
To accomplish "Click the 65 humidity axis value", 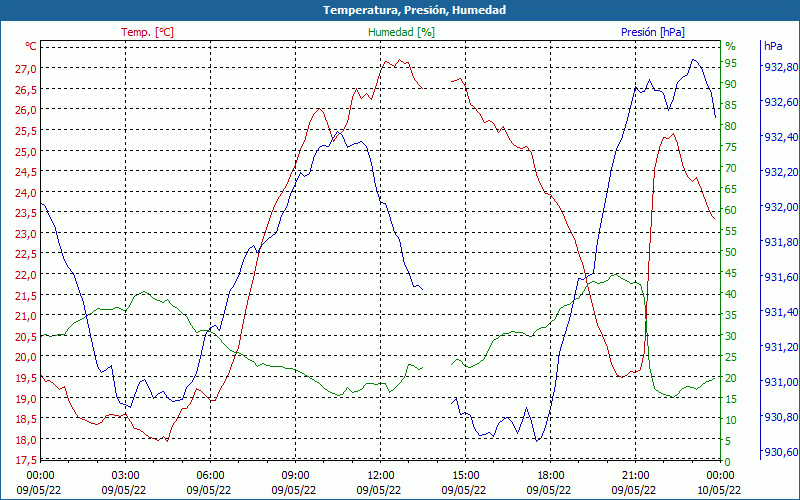I will [731, 189].
